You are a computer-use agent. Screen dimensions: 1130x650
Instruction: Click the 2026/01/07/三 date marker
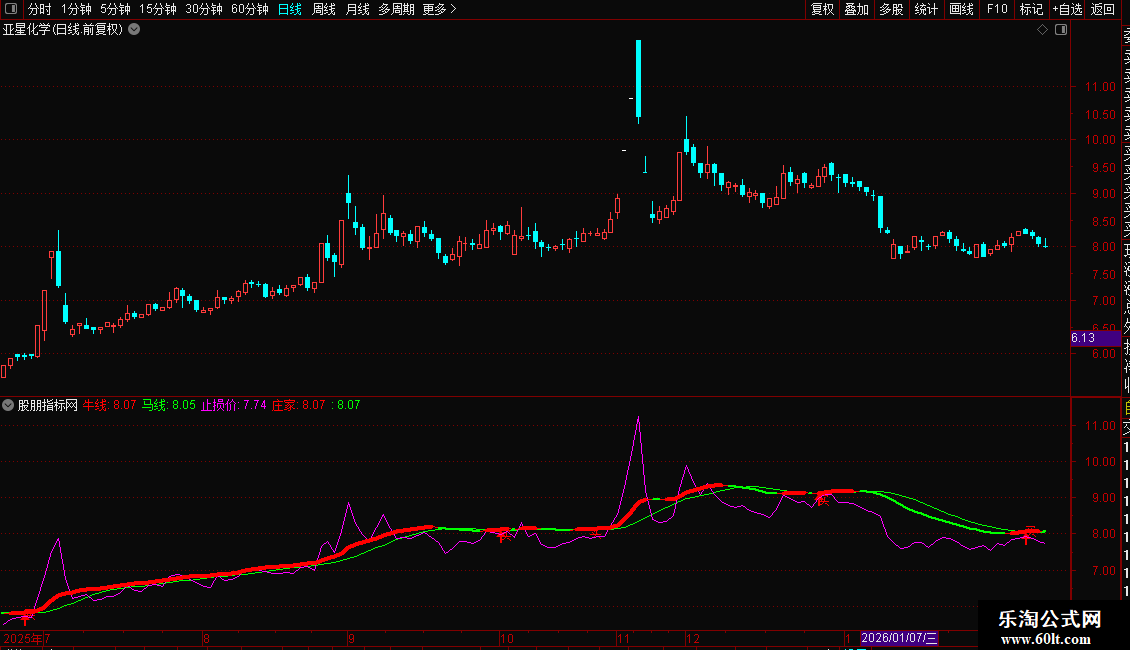click(x=899, y=638)
